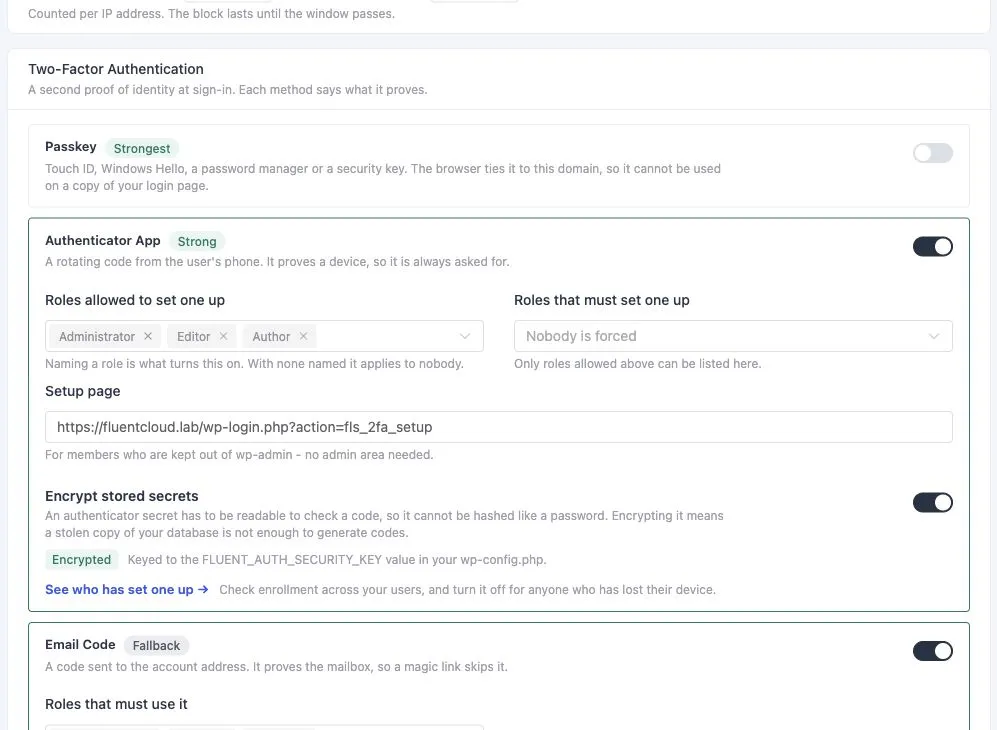Select the Administrator role tag label

(x=97, y=336)
